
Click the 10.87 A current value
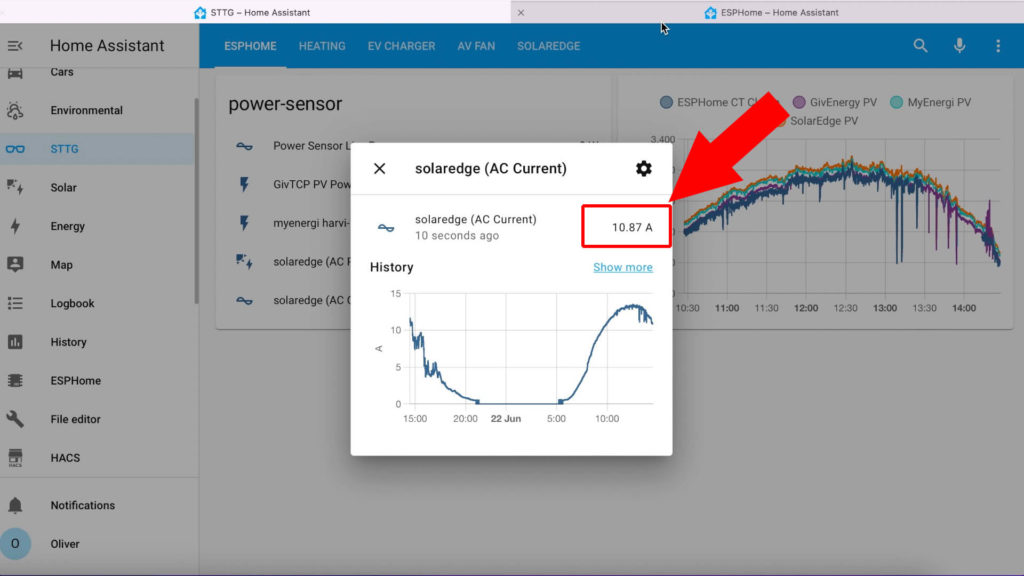tap(632, 227)
